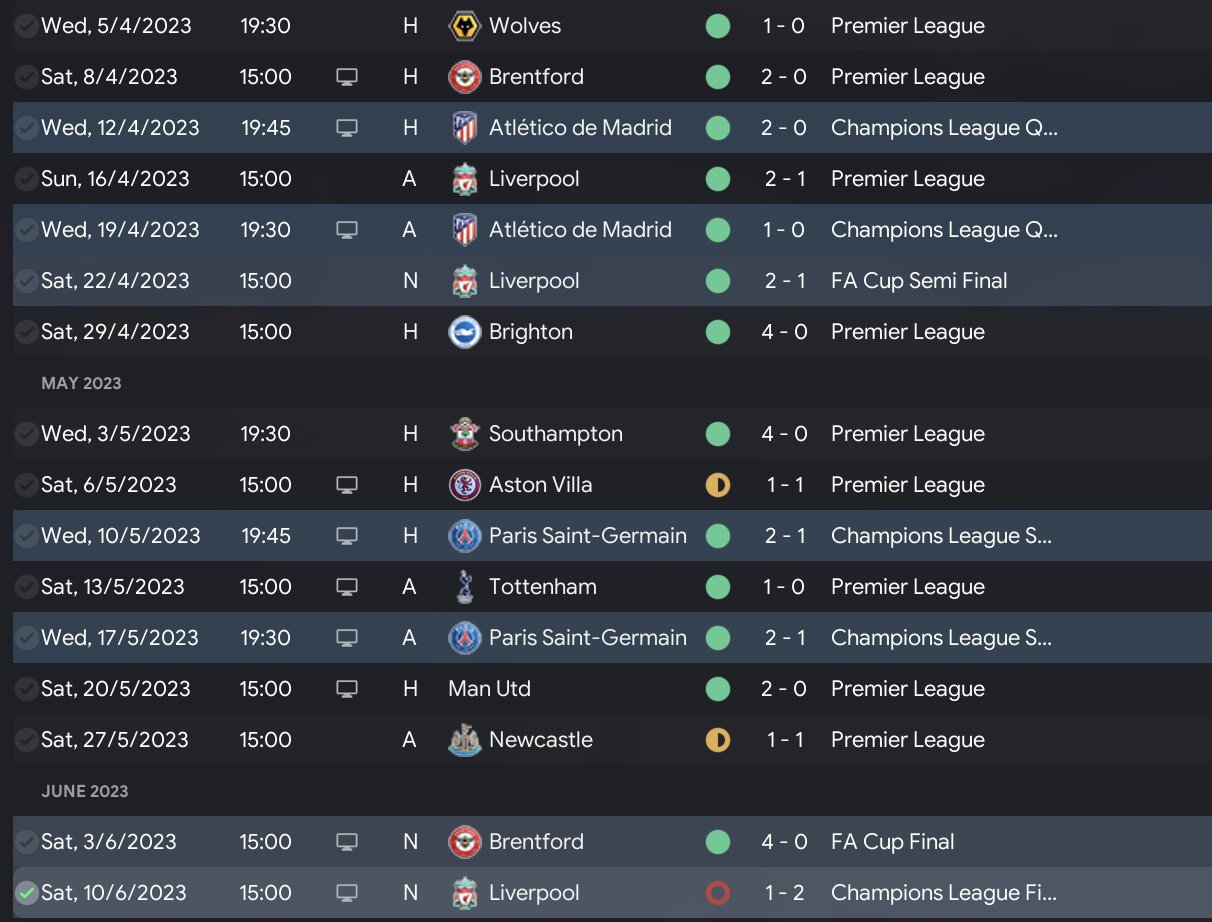1212x922 pixels.
Task: Open the Man Utd team link
Action: click(x=490, y=689)
